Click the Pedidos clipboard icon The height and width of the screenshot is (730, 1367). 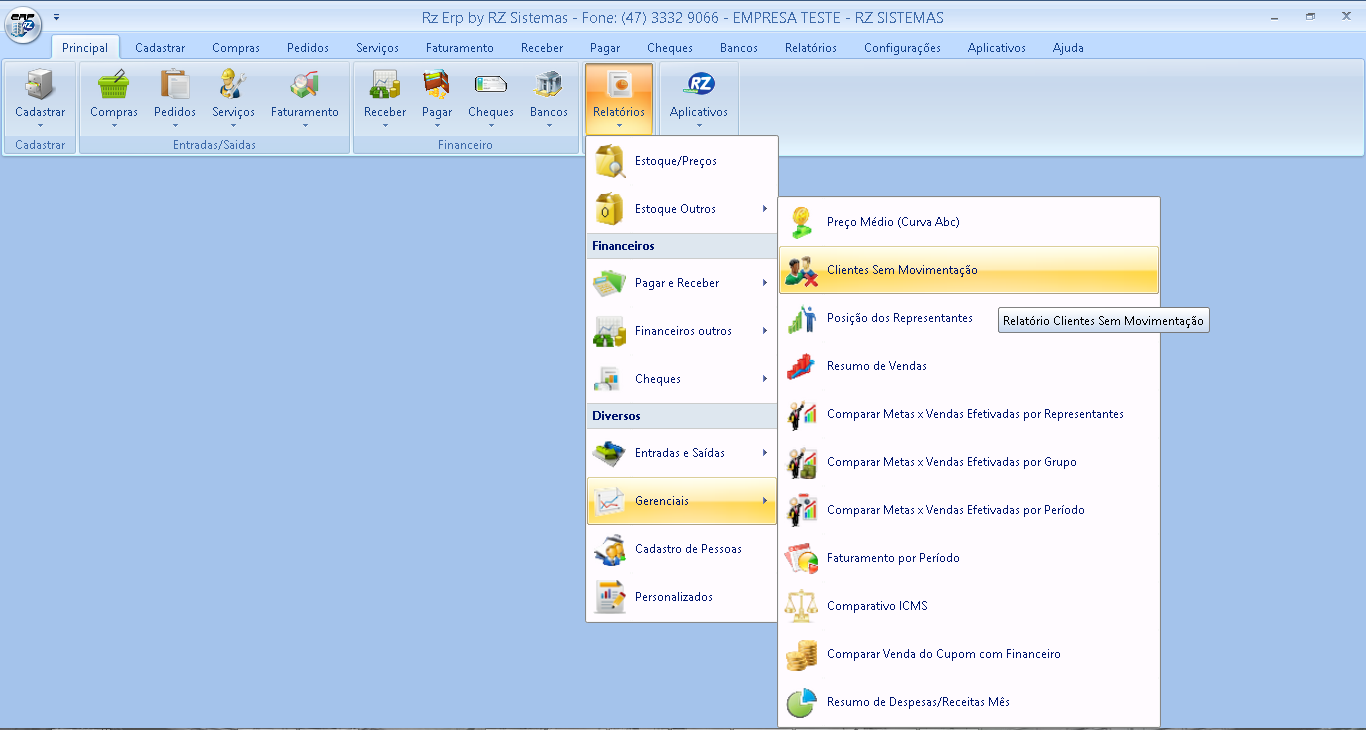pyautogui.click(x=175, y=85)
